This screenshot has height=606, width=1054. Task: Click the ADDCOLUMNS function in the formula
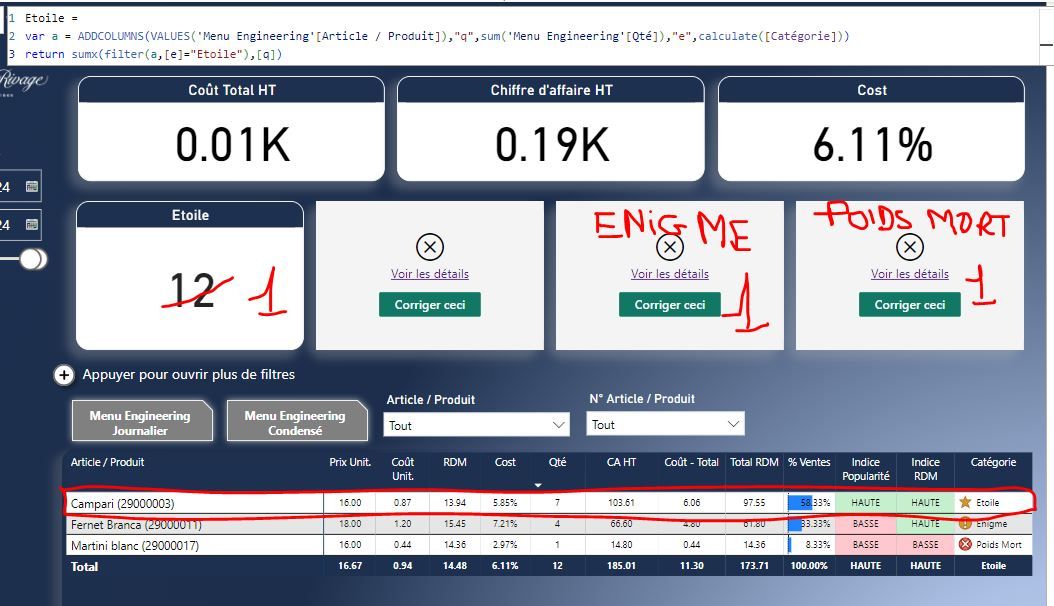(x=111, y=36)
